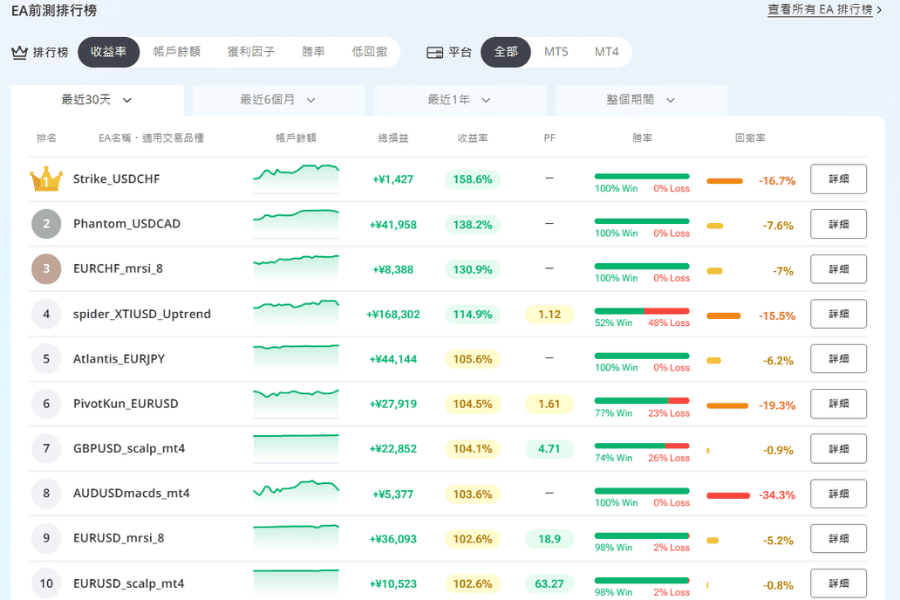The width and height of the screenshot is (900, 600).
Task: Switch the platform filter to MT5
Action: (556, 52)
